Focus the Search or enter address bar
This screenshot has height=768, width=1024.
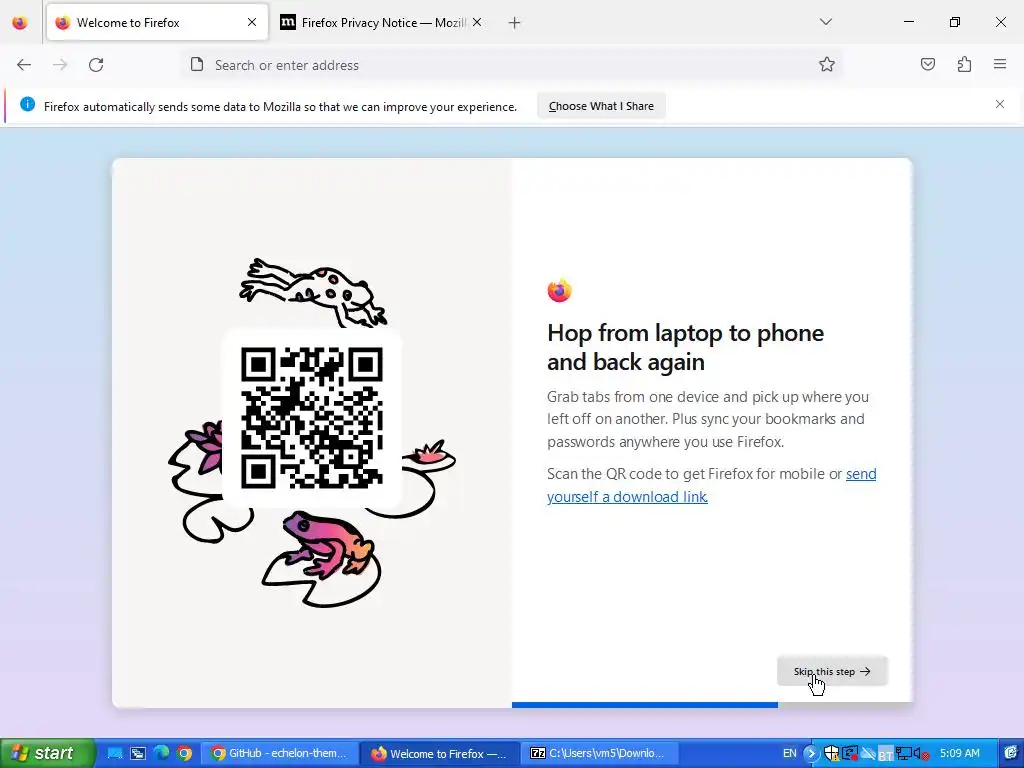coord(511,65)
